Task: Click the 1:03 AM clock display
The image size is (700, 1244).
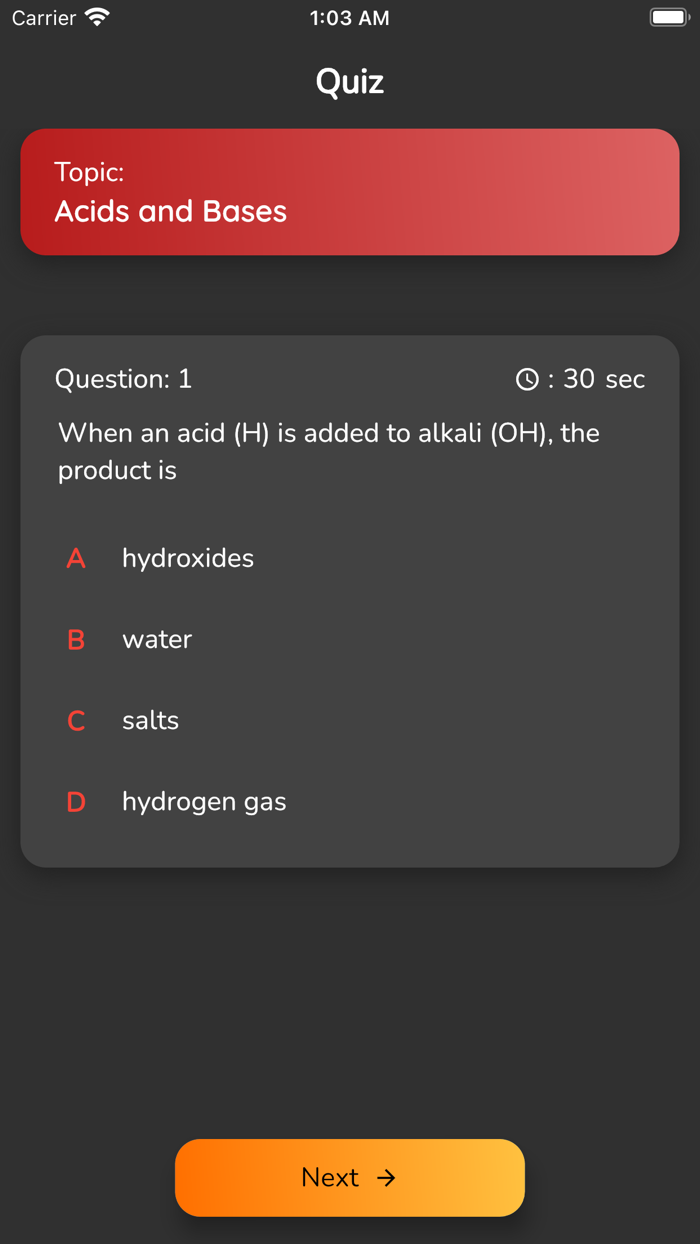Action: point(350,17)
